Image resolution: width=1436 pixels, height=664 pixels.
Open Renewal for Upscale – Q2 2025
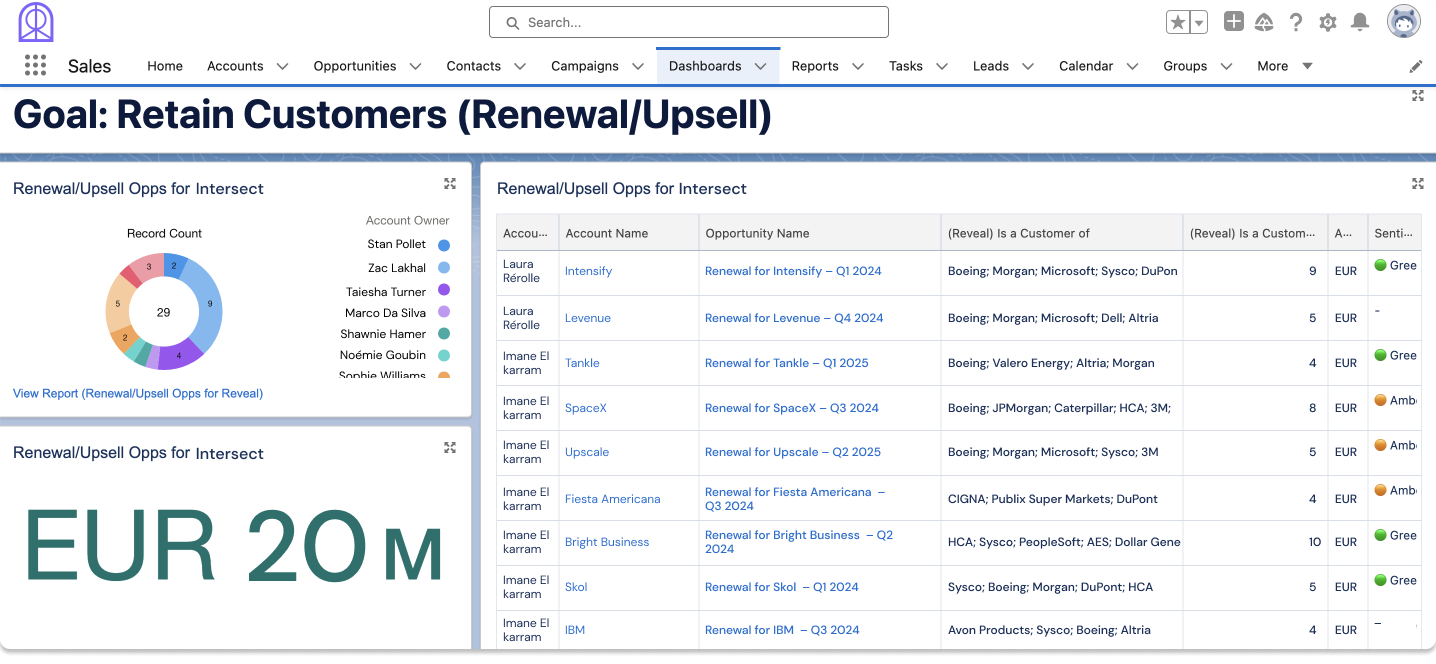[793, 452]
